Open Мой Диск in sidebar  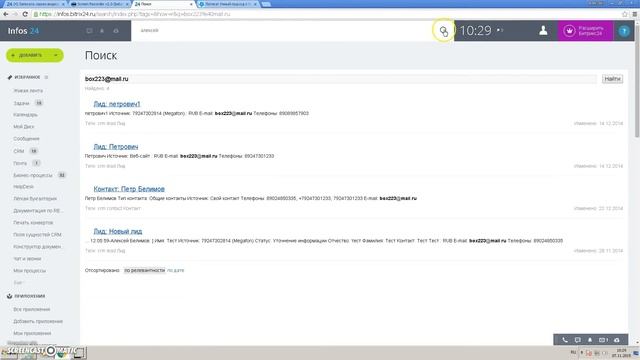[x=24, y=127]
